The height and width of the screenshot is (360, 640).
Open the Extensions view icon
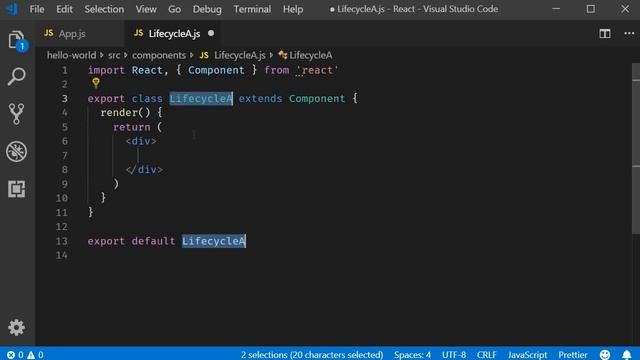click(x=16, y=189)
